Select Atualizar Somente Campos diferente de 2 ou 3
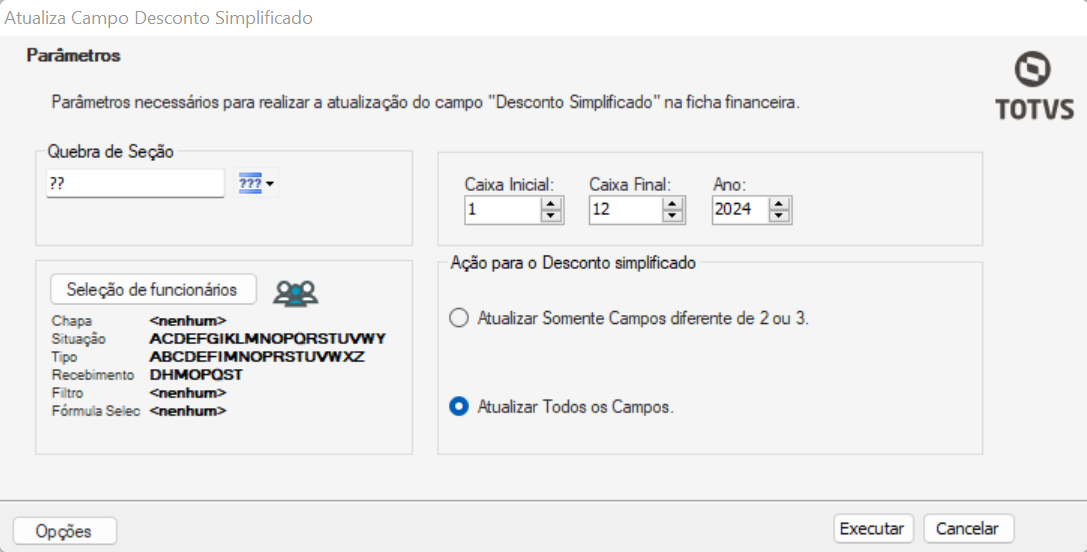The width and height of the screenshot is (1087, 552). tap(459, 318)
